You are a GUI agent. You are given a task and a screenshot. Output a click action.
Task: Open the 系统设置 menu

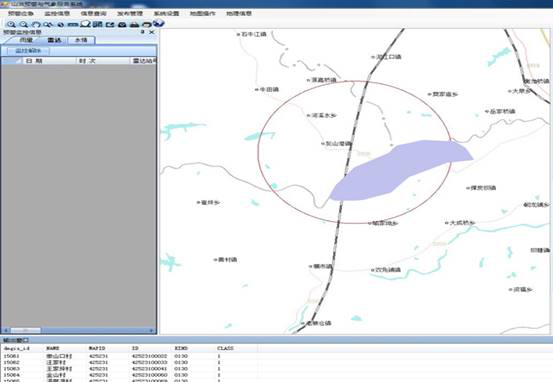tap(166, 13)
